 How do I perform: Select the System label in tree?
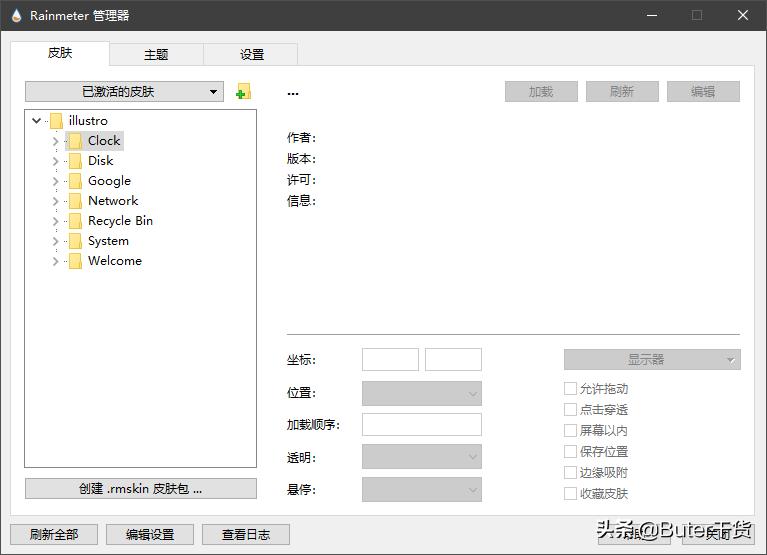(x=109, y=241)
